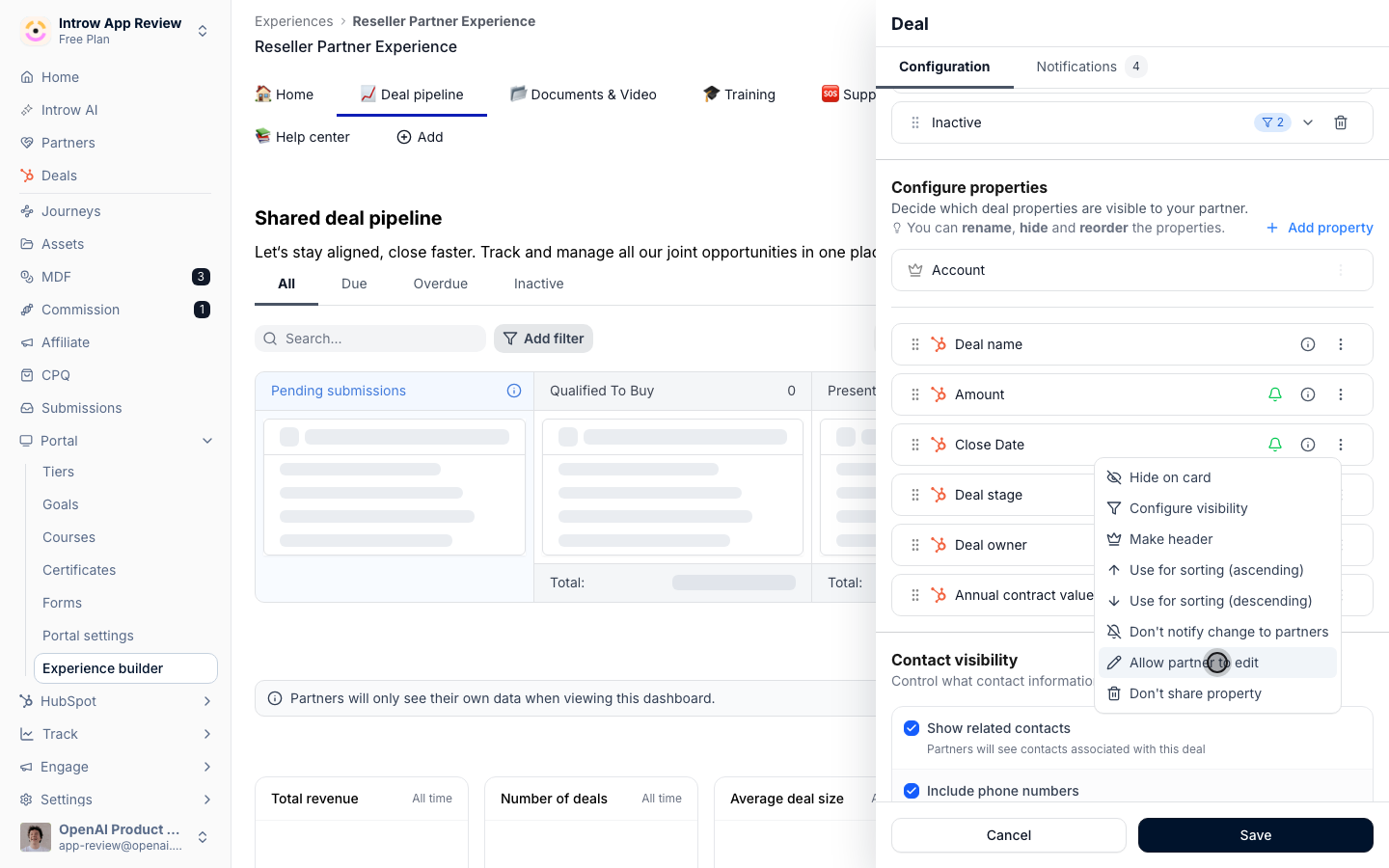Click the notification bell on Amount row
This screenshot has width=1389, height=868.
[x=1275, y=394]
